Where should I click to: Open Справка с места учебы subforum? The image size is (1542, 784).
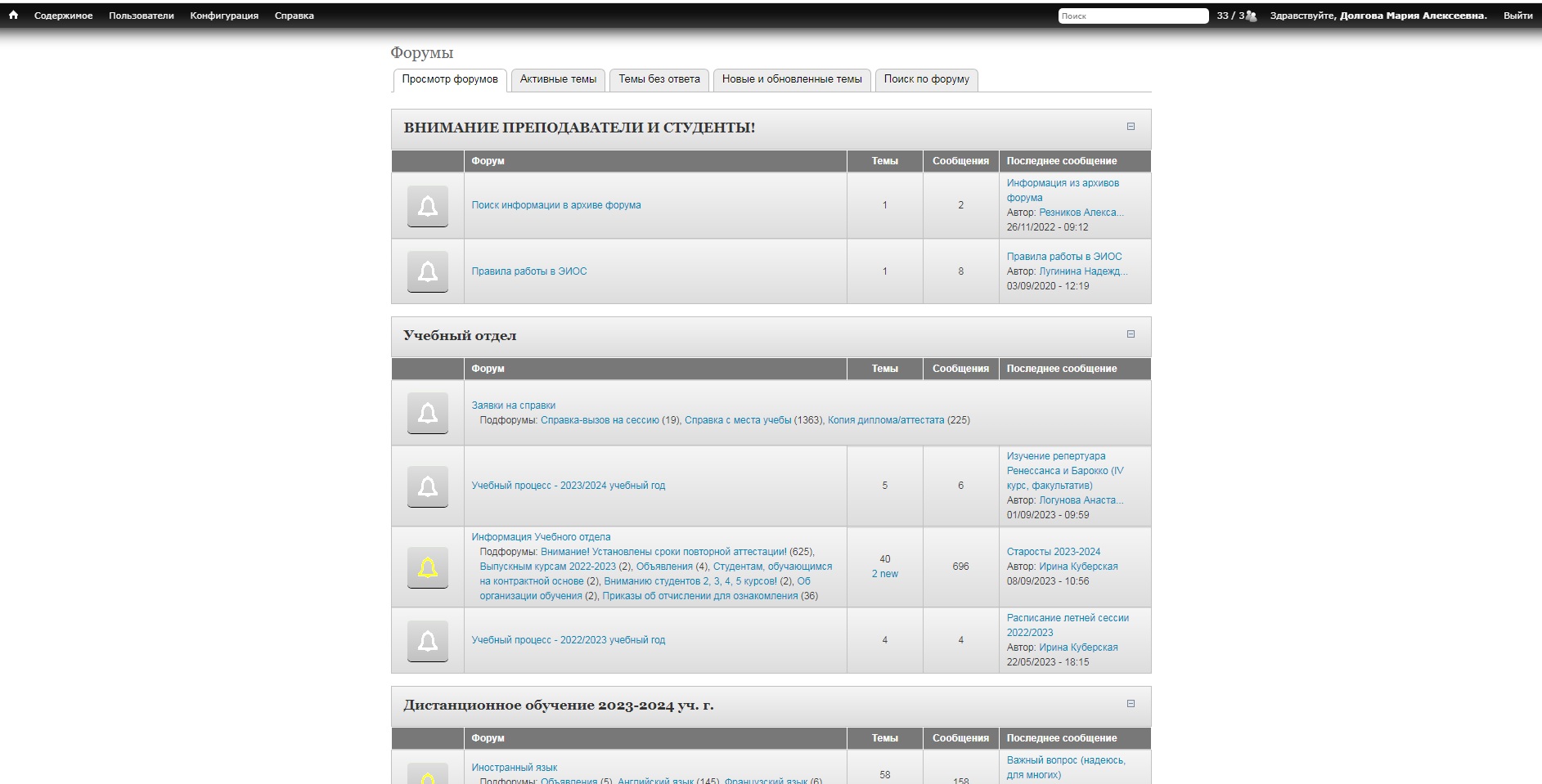737,420
